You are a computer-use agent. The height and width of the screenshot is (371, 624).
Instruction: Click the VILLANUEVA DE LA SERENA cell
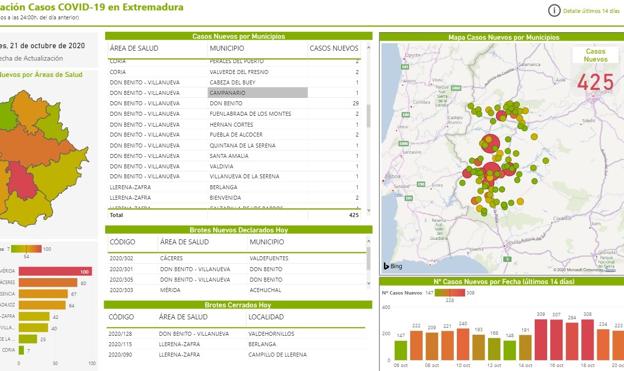[x=244, y=176]
